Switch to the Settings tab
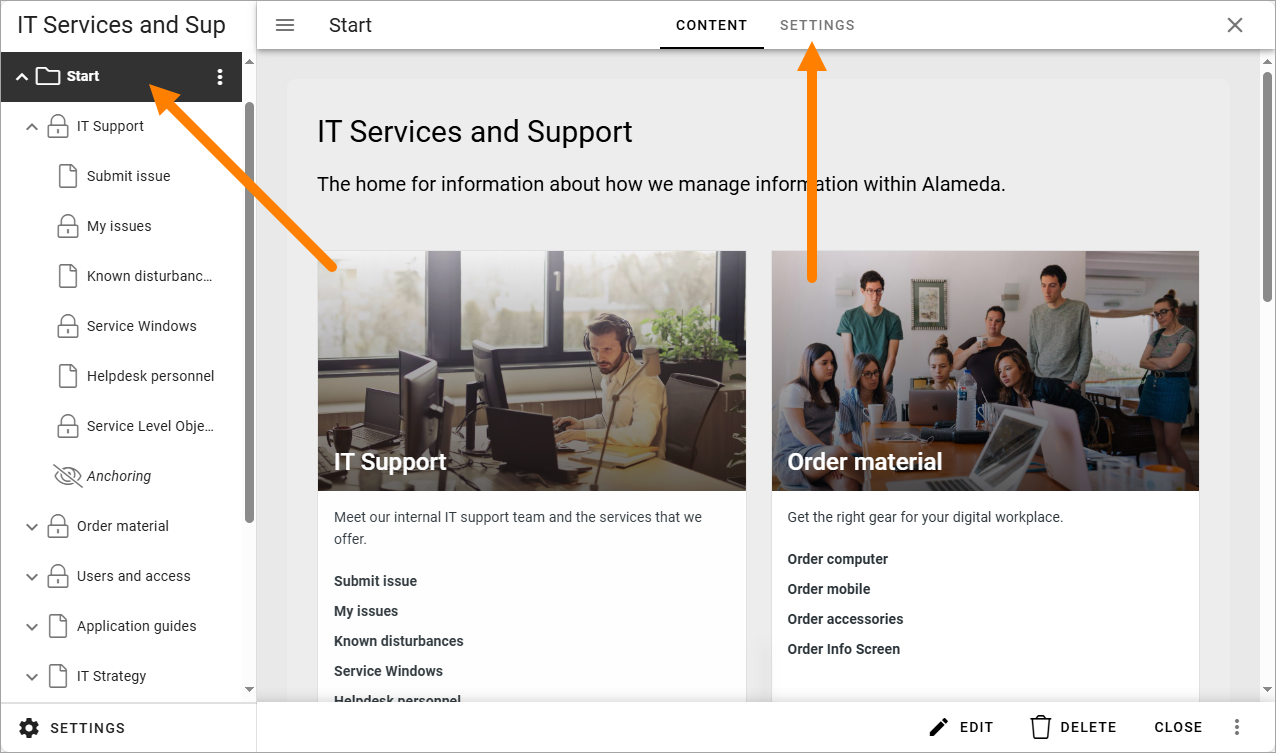 [x=817, y=25]
